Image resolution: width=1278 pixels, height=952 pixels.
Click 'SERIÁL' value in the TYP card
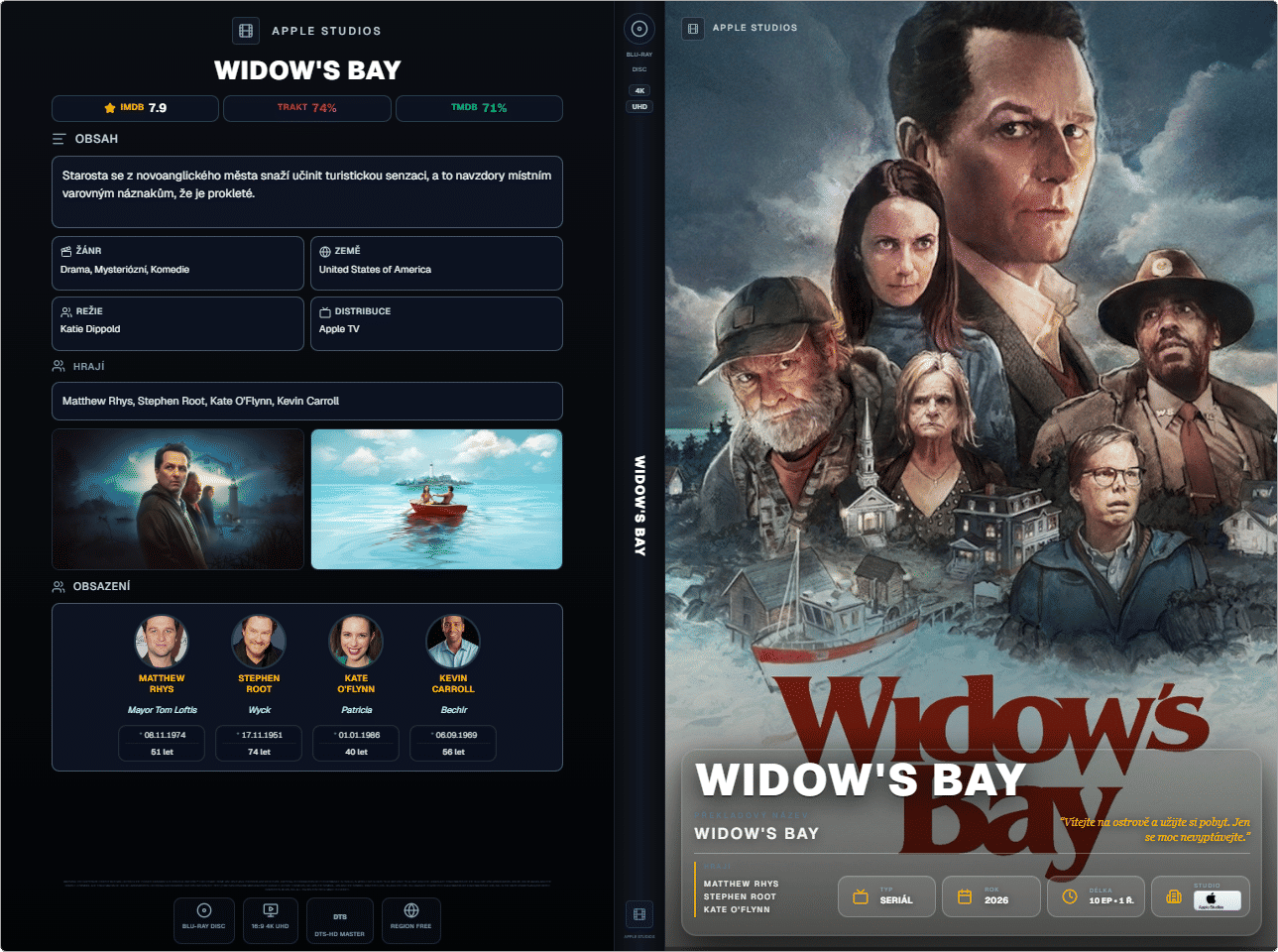coord(896,900)
